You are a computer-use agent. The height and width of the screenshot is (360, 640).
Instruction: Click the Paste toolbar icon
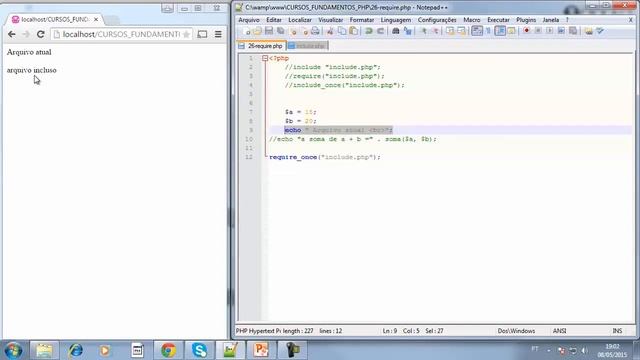click(x=354, y=31)
